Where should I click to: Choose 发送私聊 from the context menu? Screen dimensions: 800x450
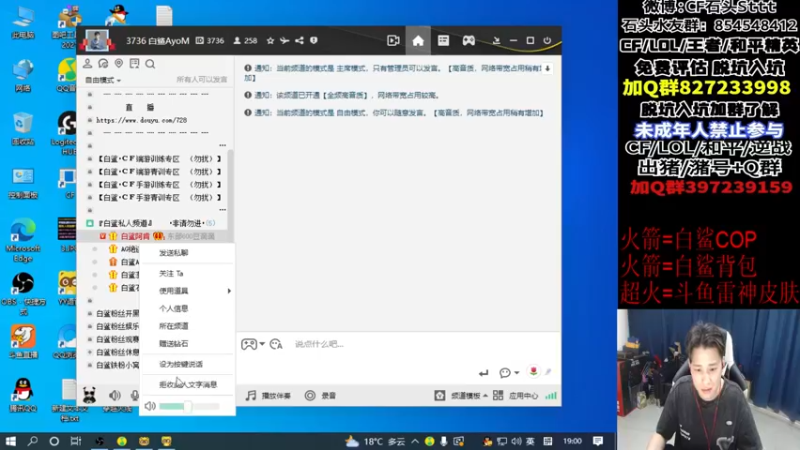(173, 253)
